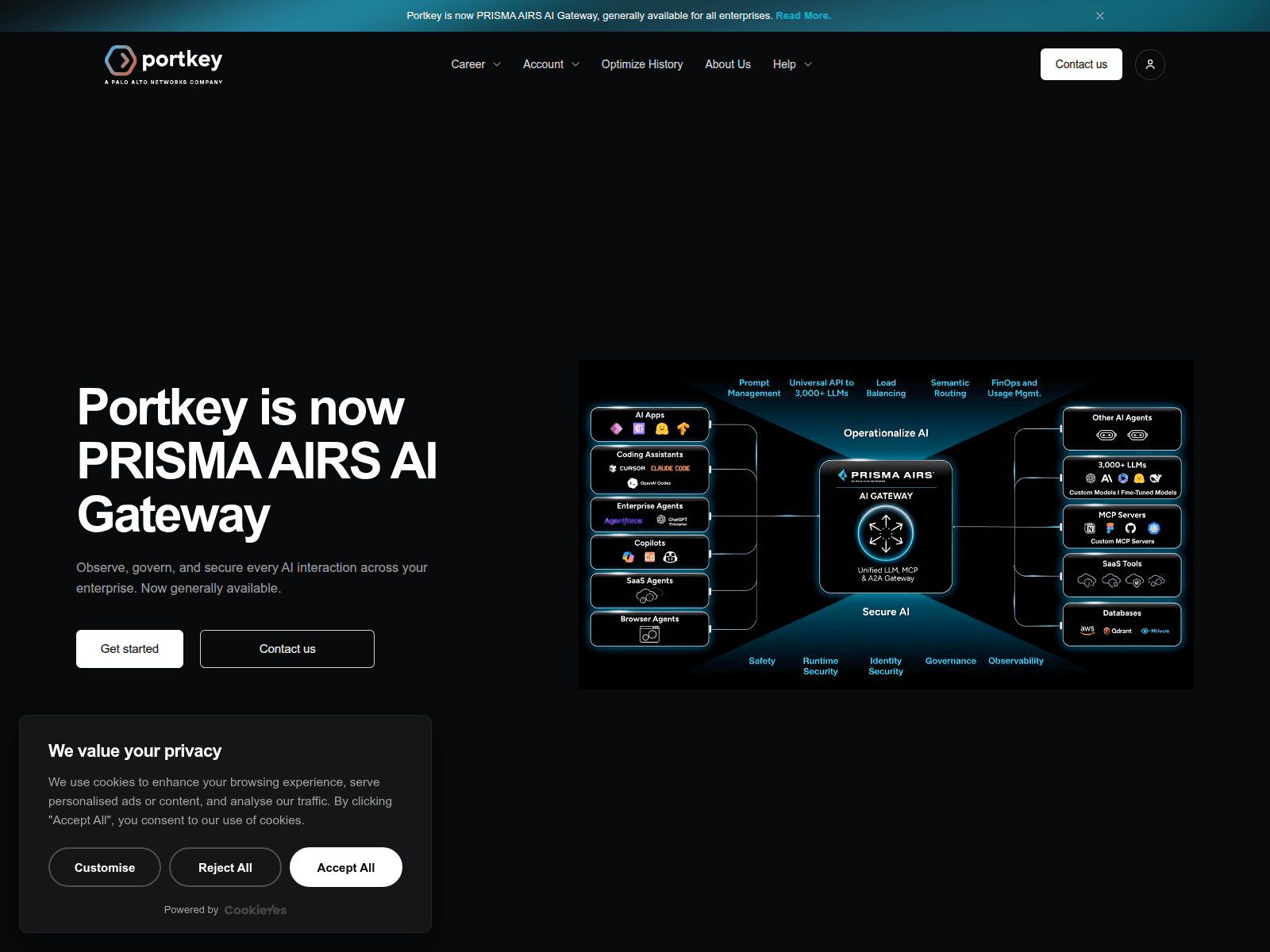Click the Claude Code logo
The image size is (1270, 952).
click(x=671, y=468)
